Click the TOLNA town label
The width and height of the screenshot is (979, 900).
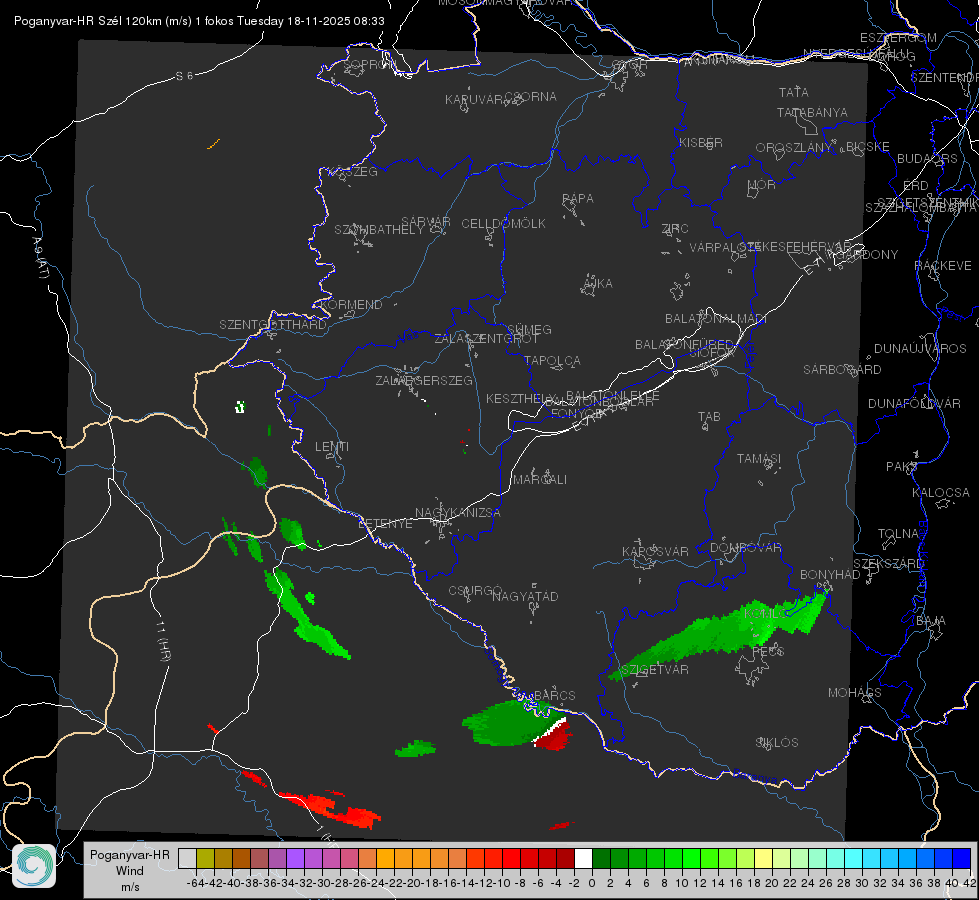pyautogui.click(x=898, y=534)
